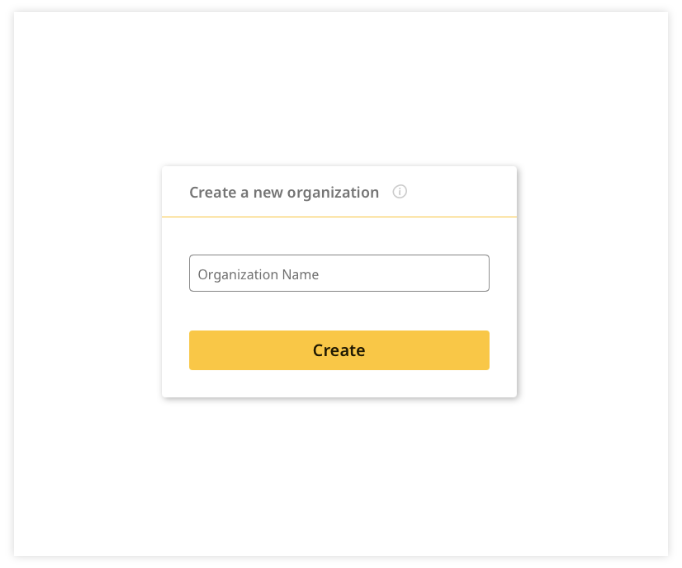Click the Create button
The image size is (682, 568).
pos(339,350)
